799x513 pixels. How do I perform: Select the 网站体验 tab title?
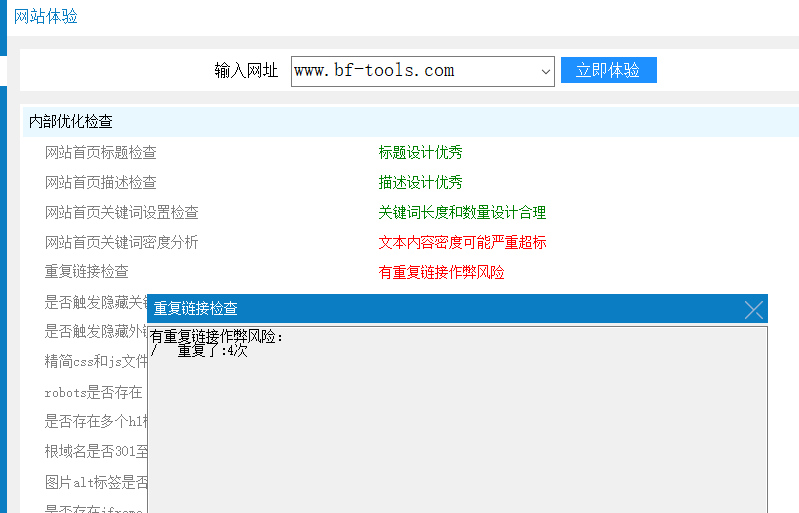(x=46, y=16)
